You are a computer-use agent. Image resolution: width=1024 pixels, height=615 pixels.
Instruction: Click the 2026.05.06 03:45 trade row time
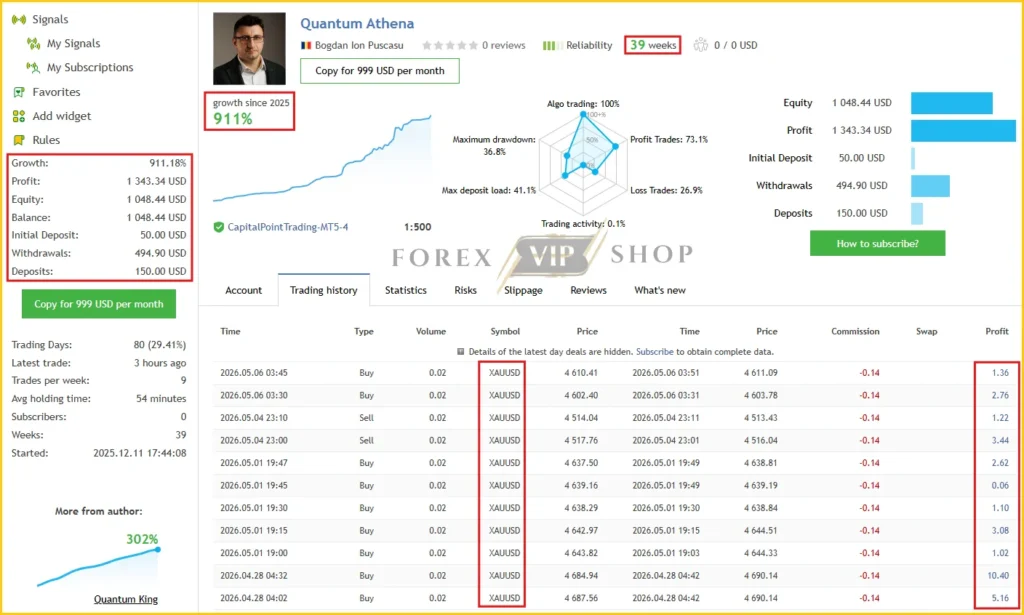[254, 373]
